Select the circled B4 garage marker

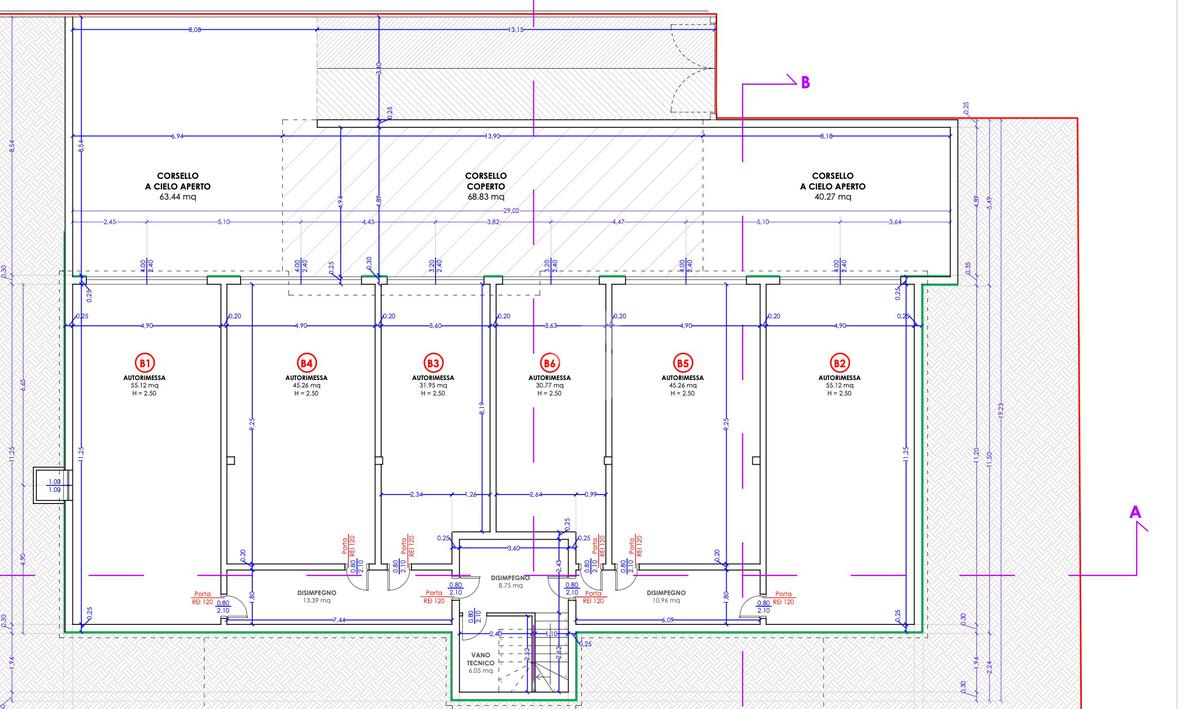pos(307,362)
